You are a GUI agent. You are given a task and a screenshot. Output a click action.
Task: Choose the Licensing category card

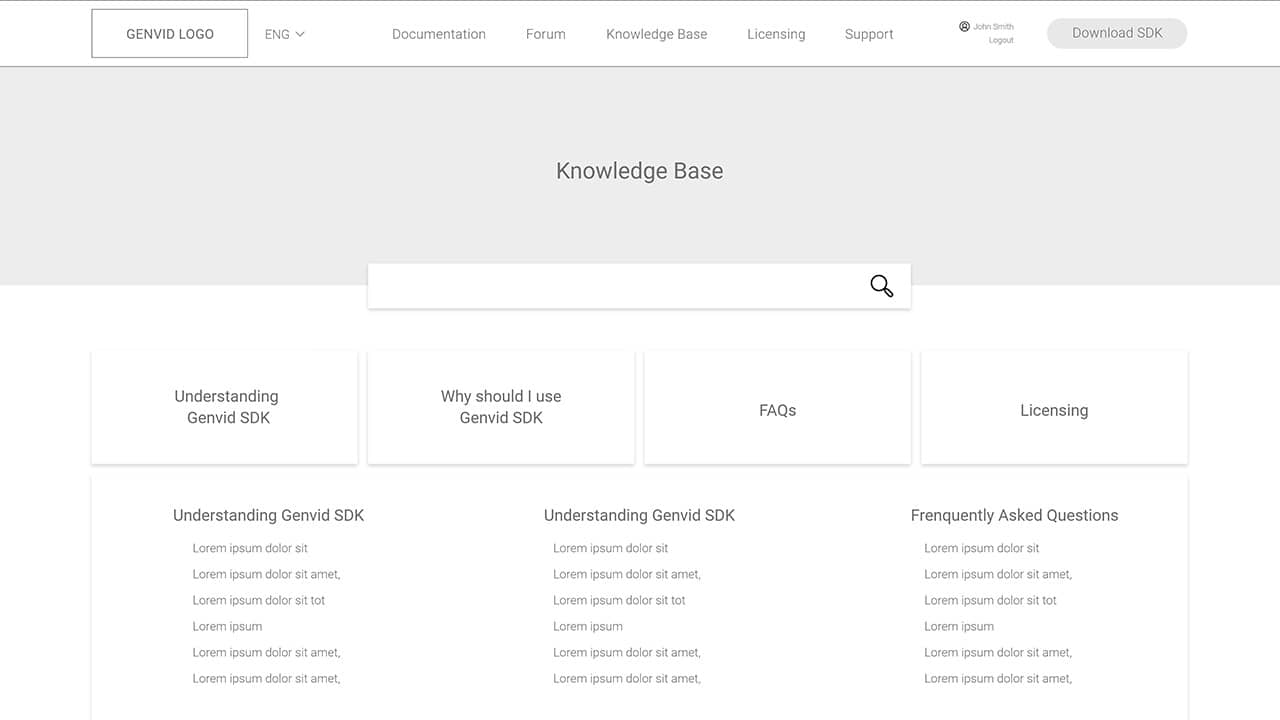[1054, 410]
